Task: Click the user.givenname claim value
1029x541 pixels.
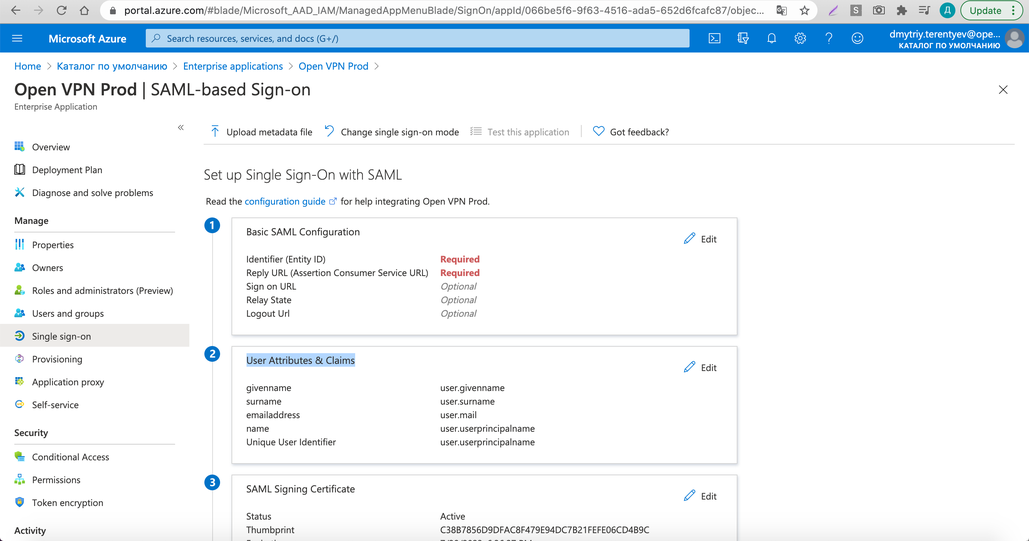Action: [472, 388]
